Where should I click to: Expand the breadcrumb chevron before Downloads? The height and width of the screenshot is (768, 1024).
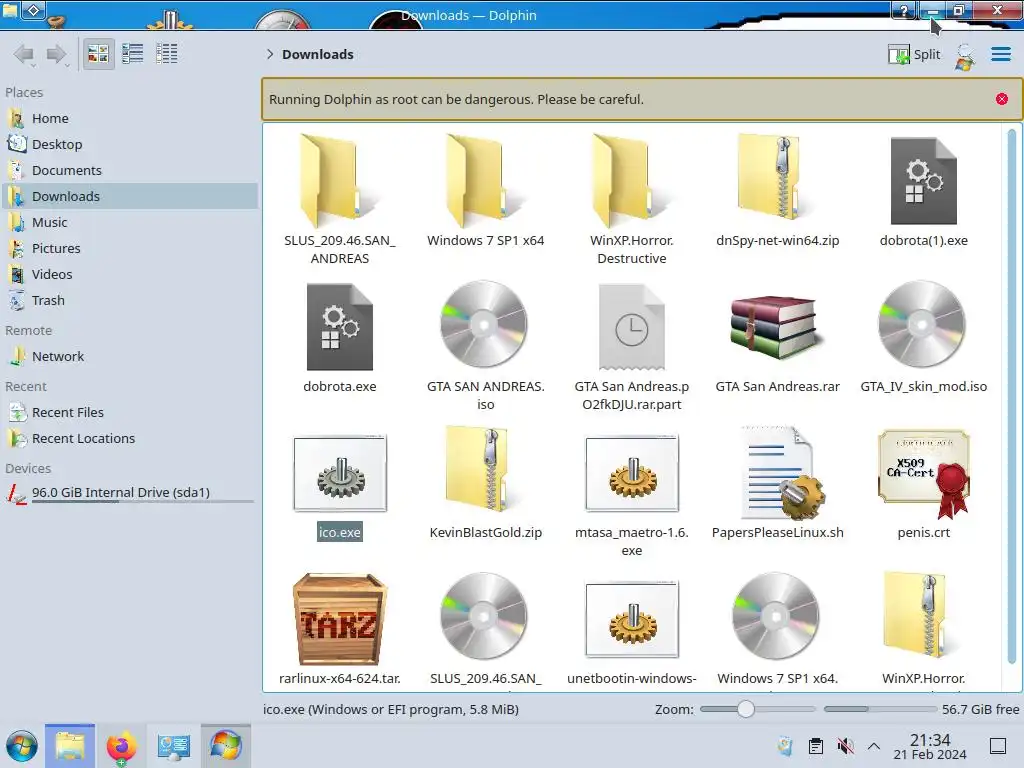270,54
